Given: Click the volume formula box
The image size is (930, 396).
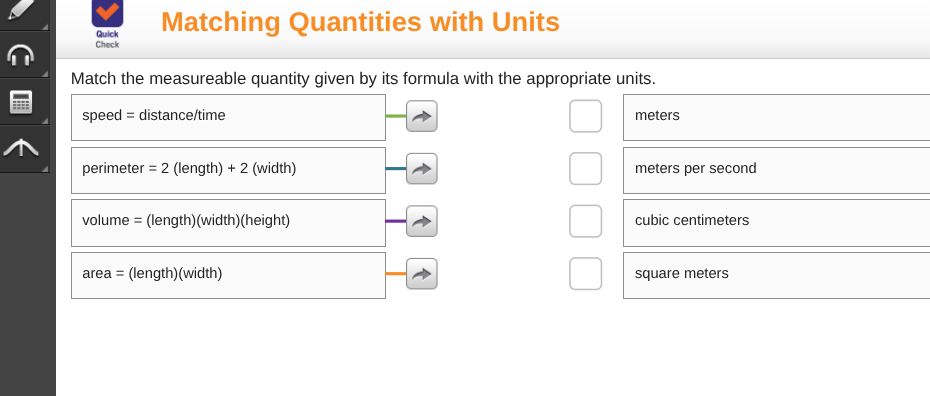Looking at the screenshot, I should click(x=228, y=223).
